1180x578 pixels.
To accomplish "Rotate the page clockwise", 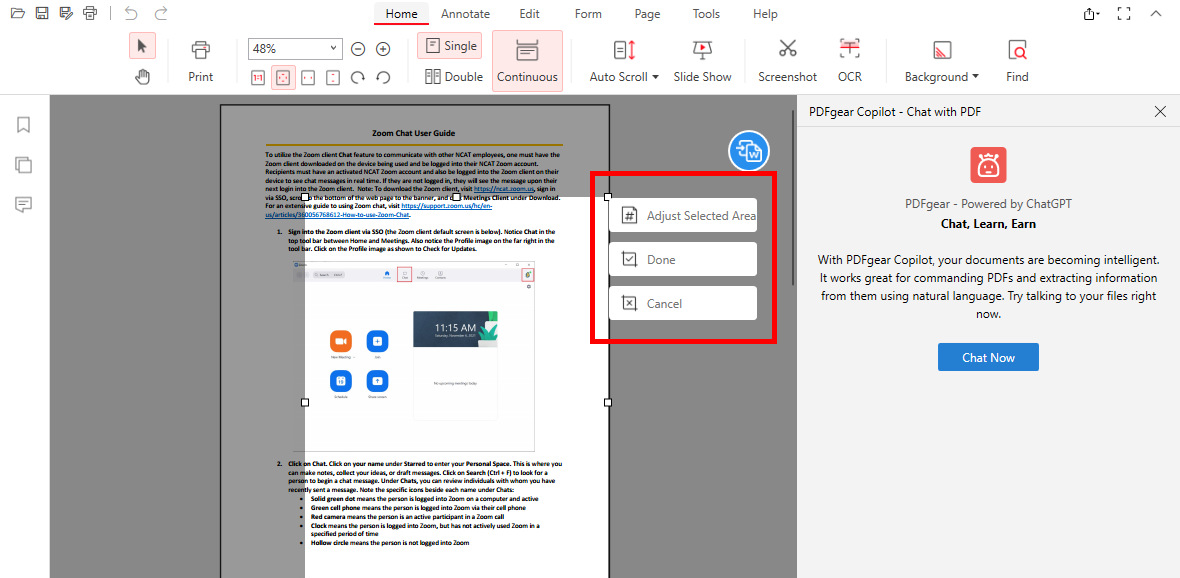I will (358, 76).
